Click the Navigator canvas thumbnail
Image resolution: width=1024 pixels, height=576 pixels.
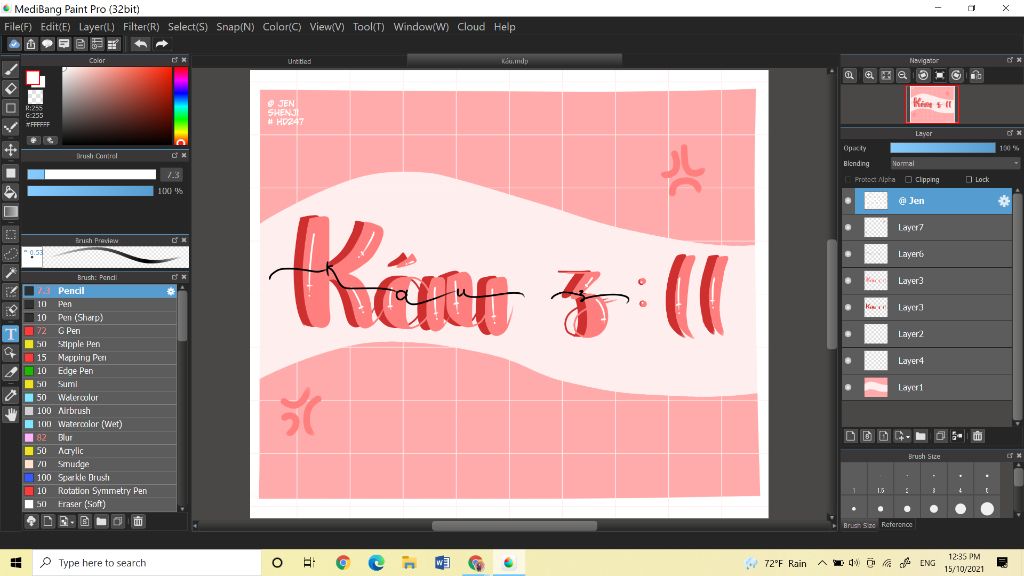932,104
